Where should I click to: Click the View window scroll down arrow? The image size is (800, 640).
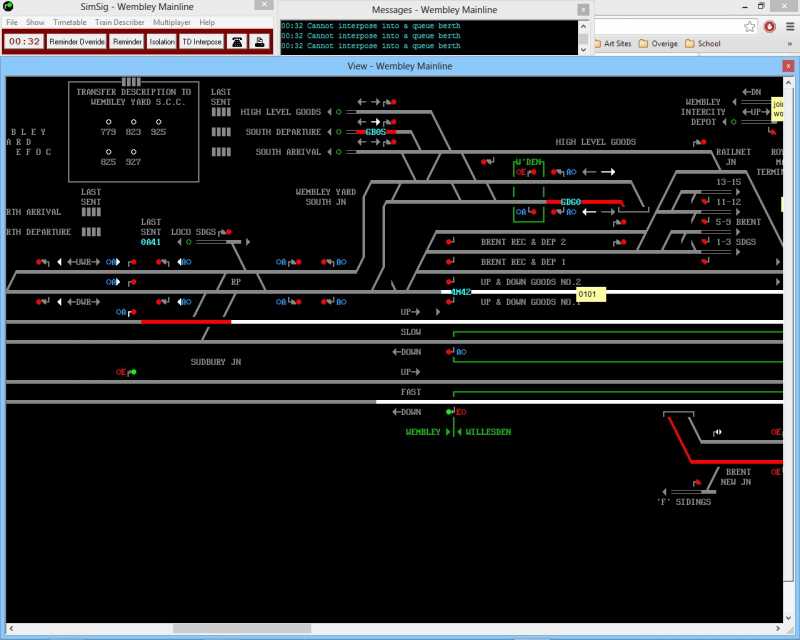[x=788, y=618]
